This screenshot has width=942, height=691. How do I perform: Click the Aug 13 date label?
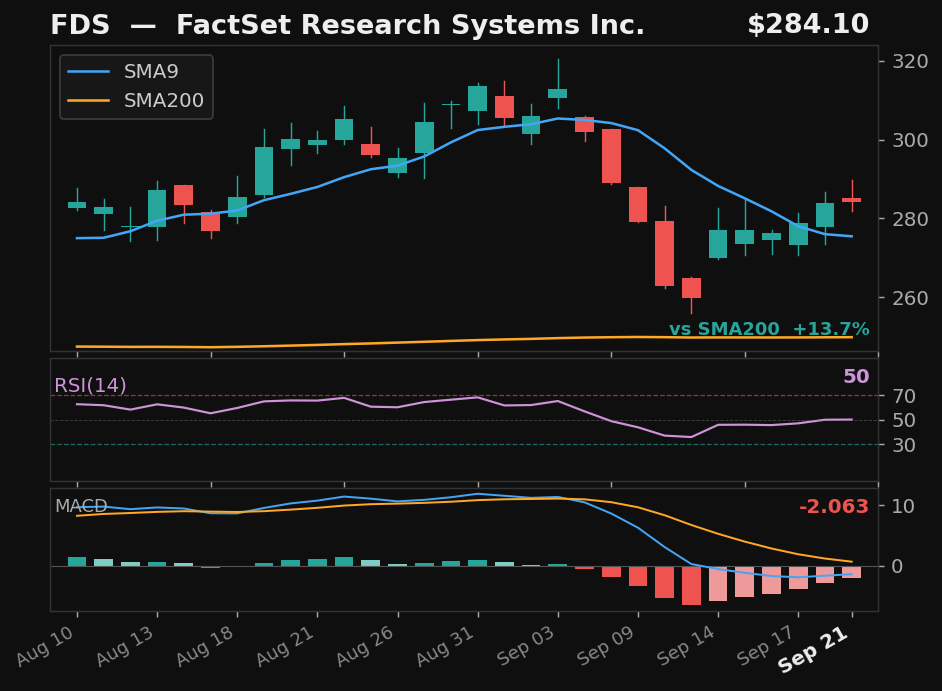[126, 646]
